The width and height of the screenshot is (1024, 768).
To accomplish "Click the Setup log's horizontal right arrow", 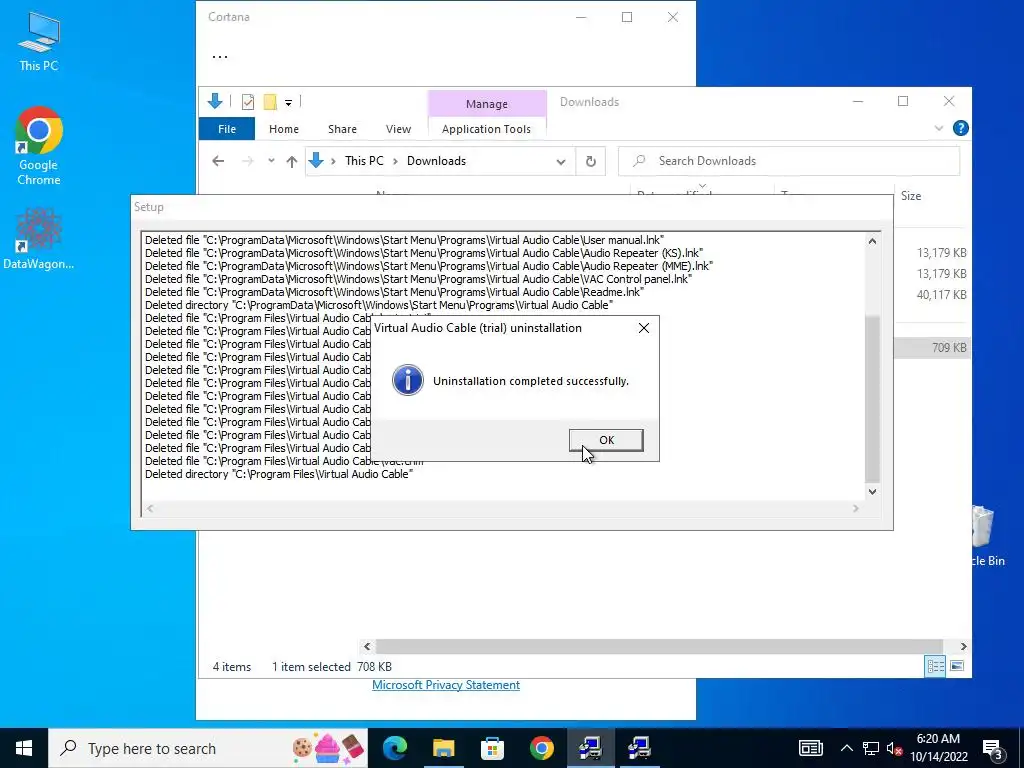I will tap(856, 508).
